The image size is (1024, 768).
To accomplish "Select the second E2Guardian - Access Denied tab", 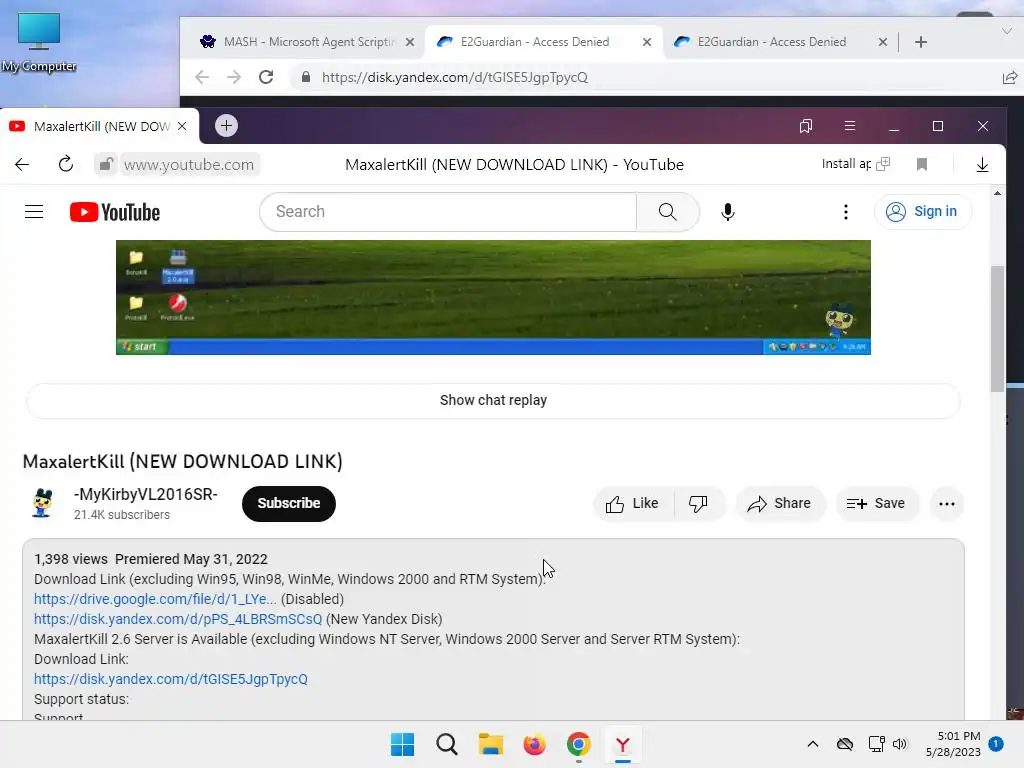I will [x=772, y=42].
